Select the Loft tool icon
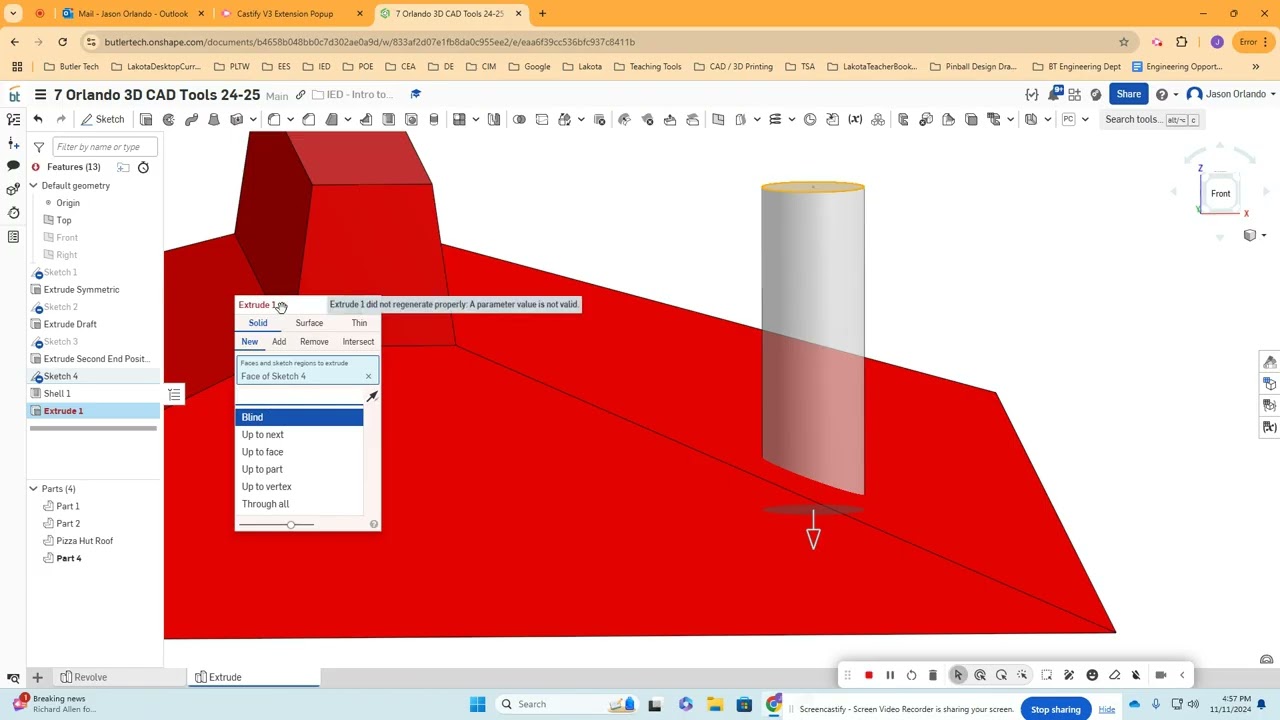 [x=214, y=119]
